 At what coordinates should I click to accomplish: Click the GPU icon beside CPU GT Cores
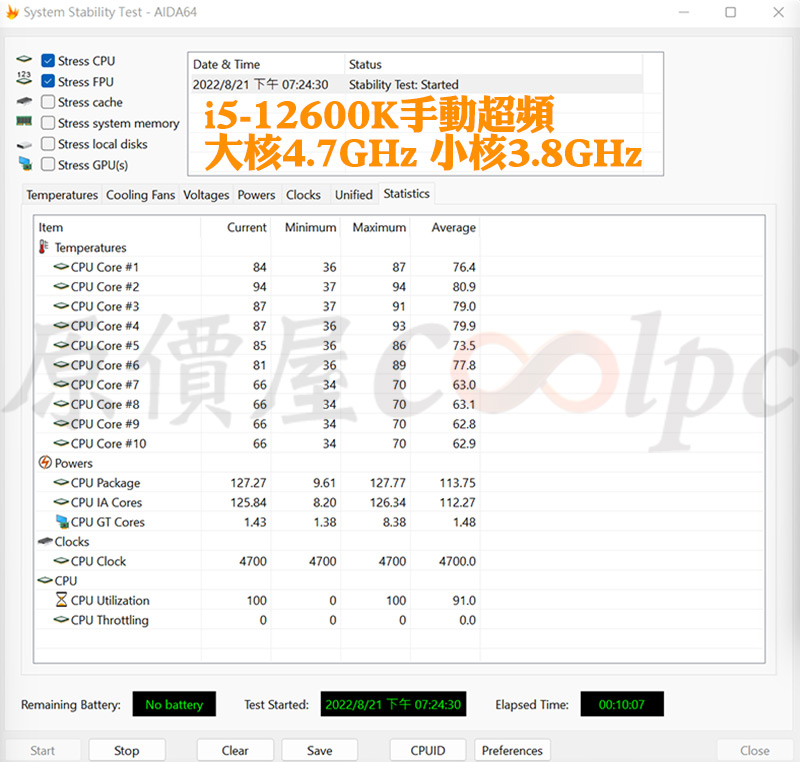coord(62,521)
